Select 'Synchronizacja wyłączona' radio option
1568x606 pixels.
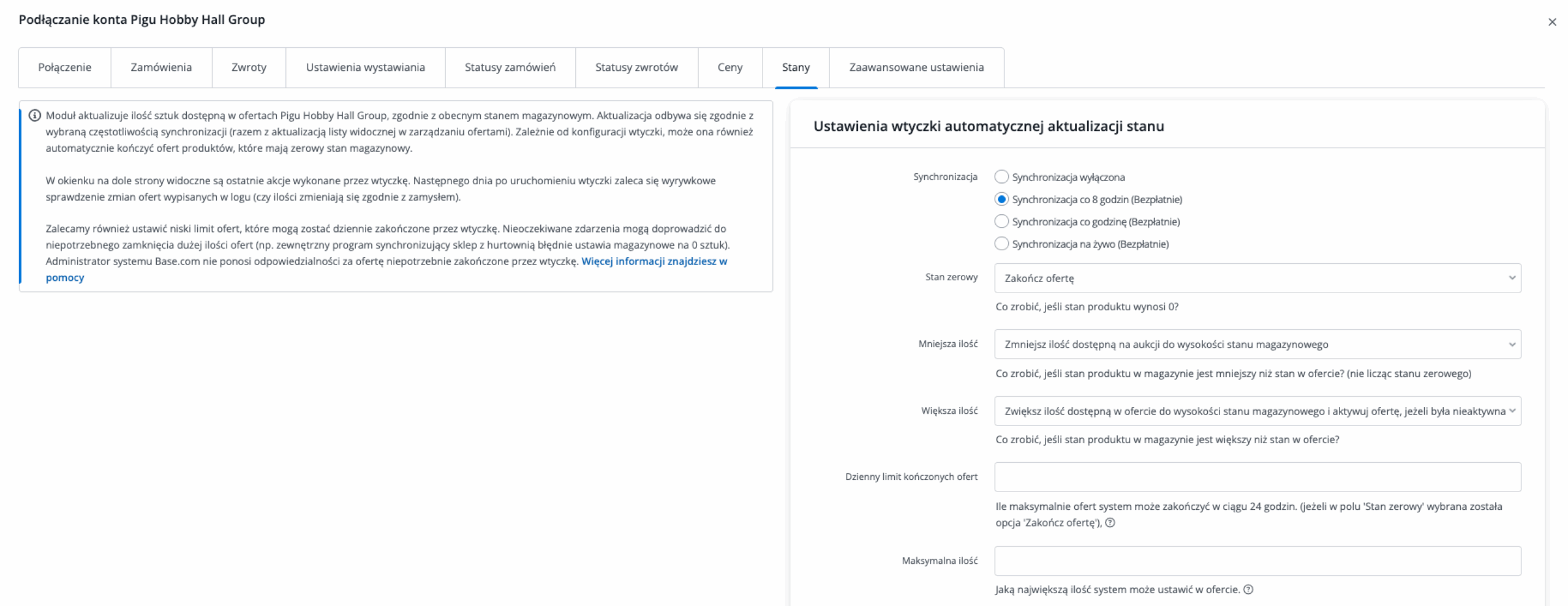pos(1001,177)
